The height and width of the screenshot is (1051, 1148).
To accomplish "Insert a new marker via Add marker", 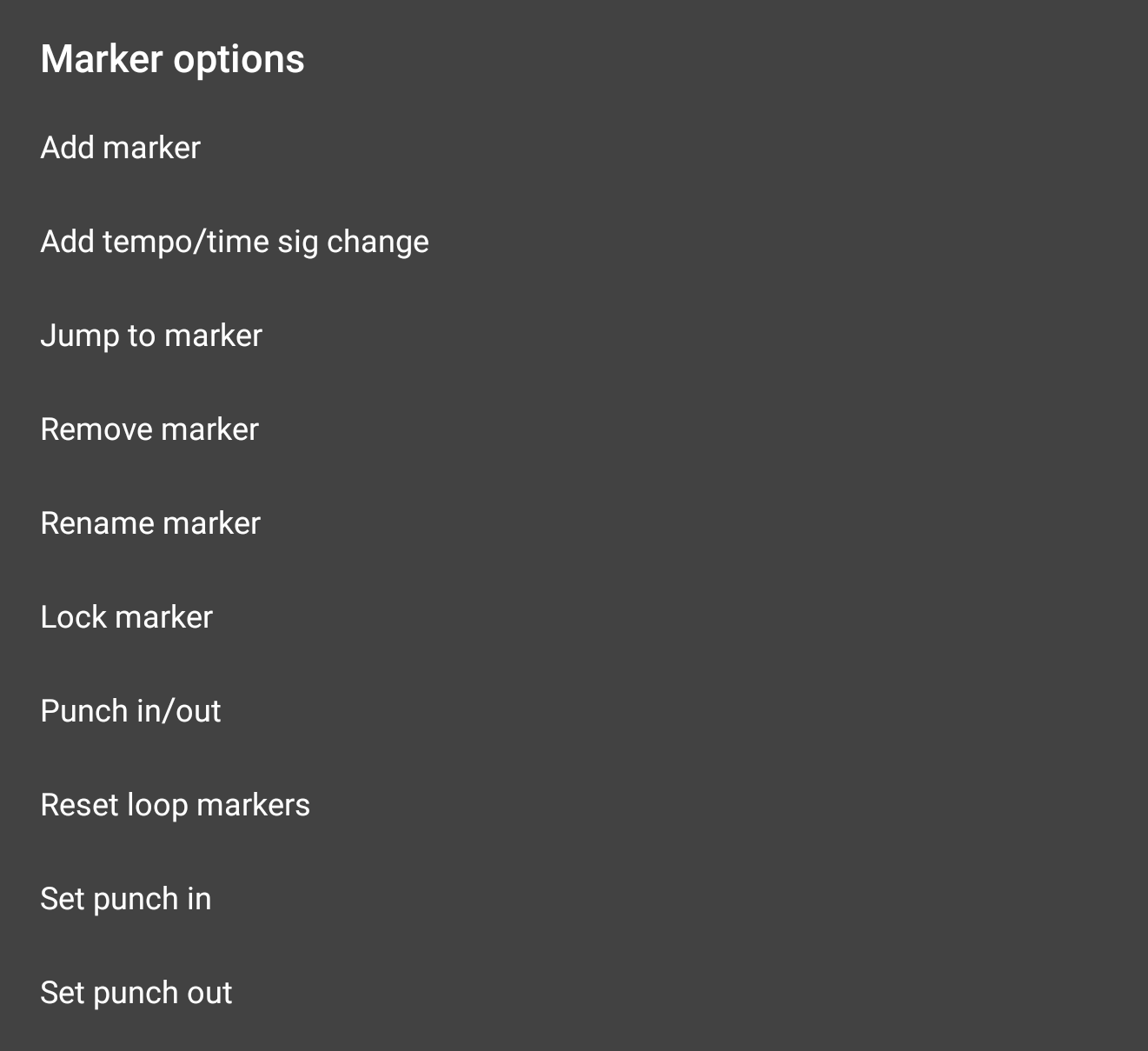I will [121, 148].
